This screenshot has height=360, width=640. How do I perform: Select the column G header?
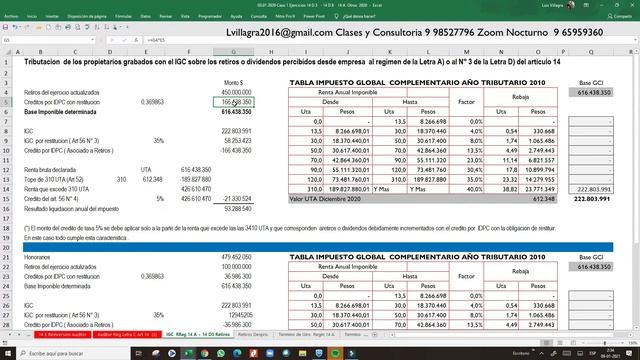233,52
